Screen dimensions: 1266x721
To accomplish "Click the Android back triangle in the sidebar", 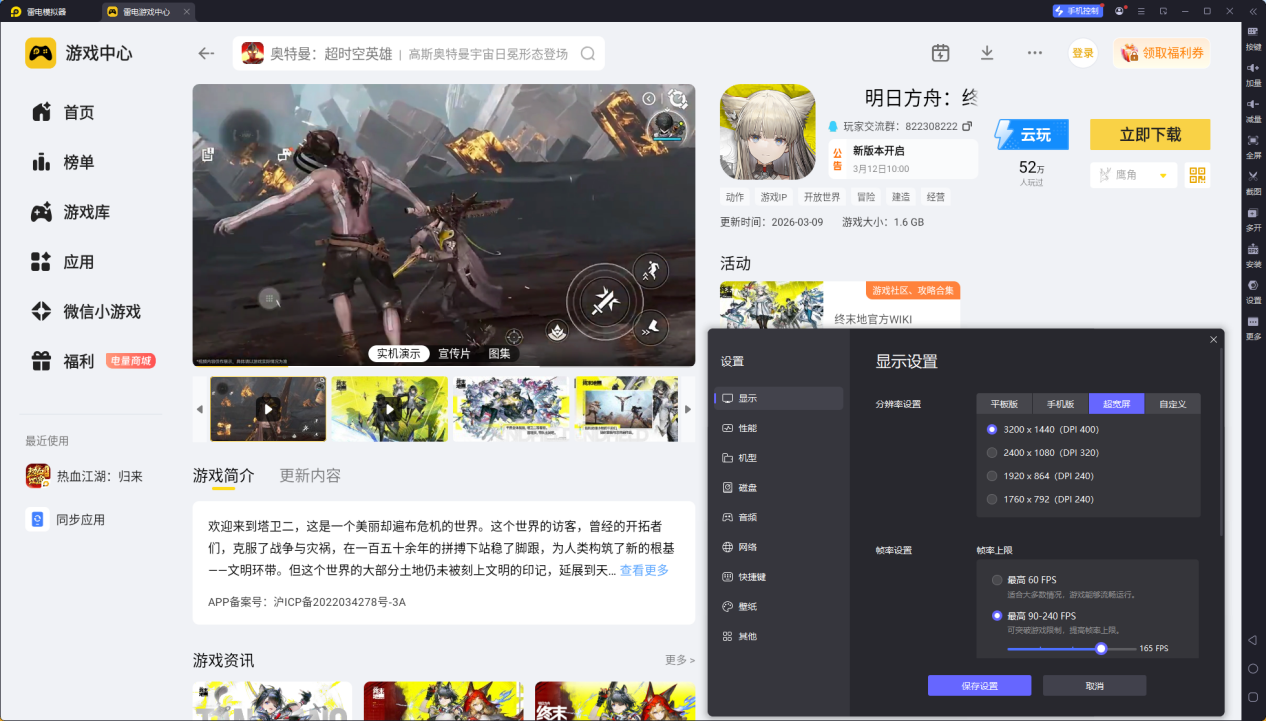I will (1252, 640).
